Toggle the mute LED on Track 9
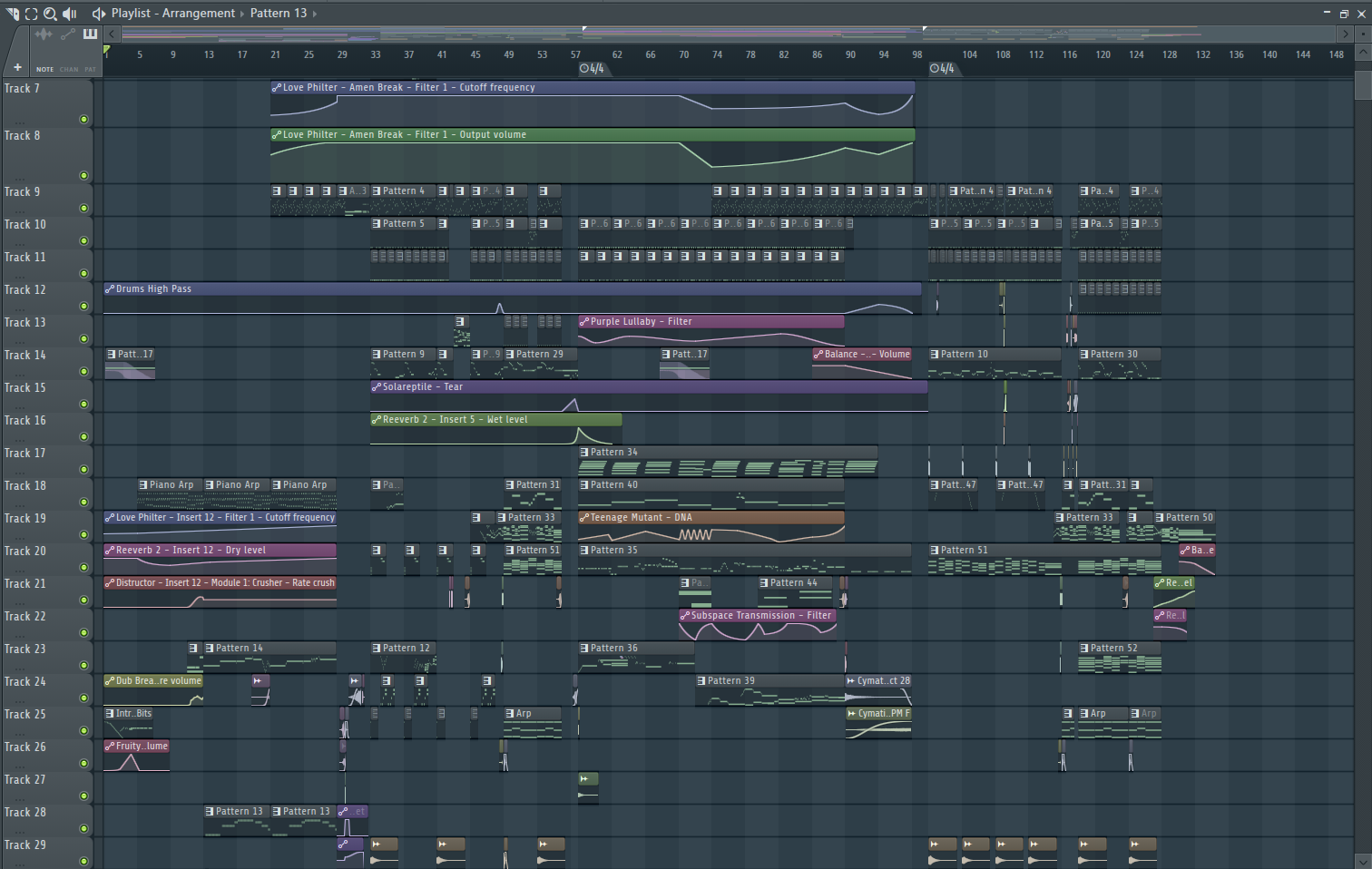The image size is (1372, 869). point(84,209)
